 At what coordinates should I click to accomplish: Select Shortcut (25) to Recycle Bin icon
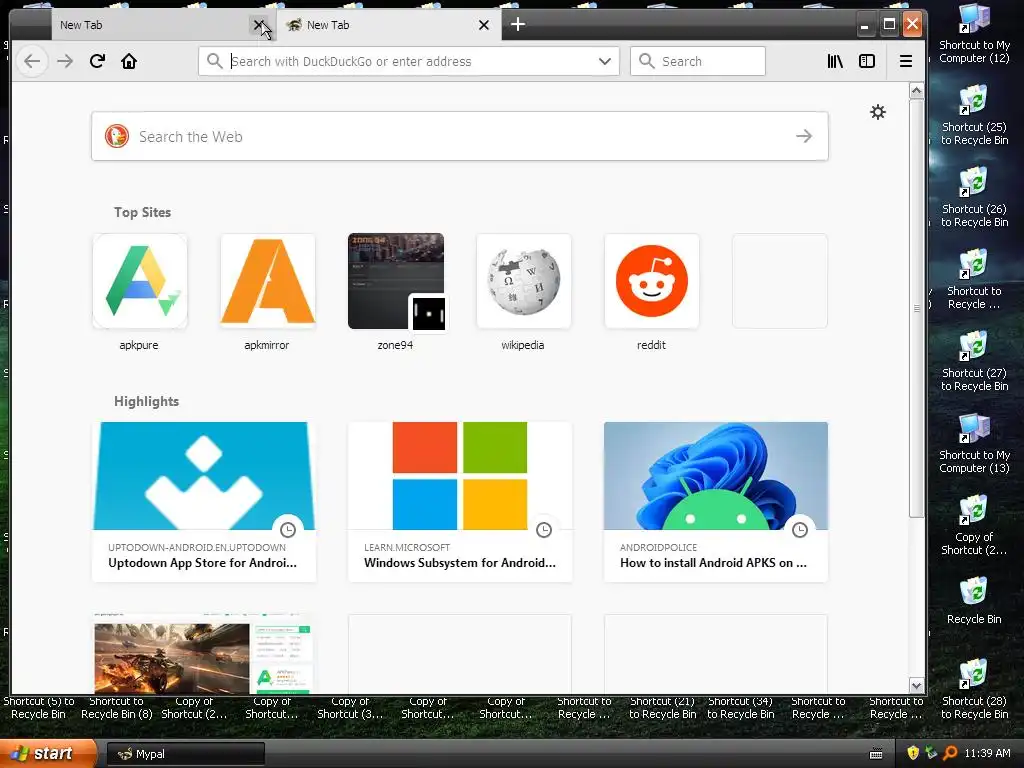(x=974, y=115)
